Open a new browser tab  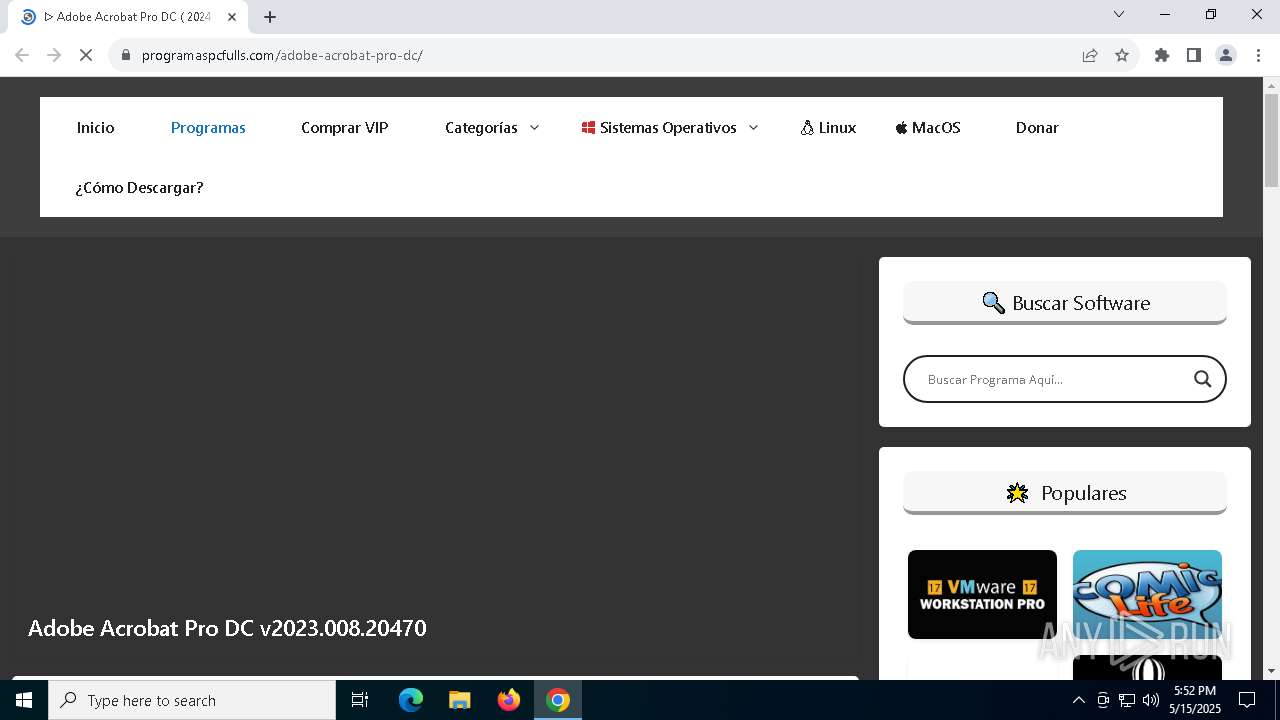pos(270,17)
